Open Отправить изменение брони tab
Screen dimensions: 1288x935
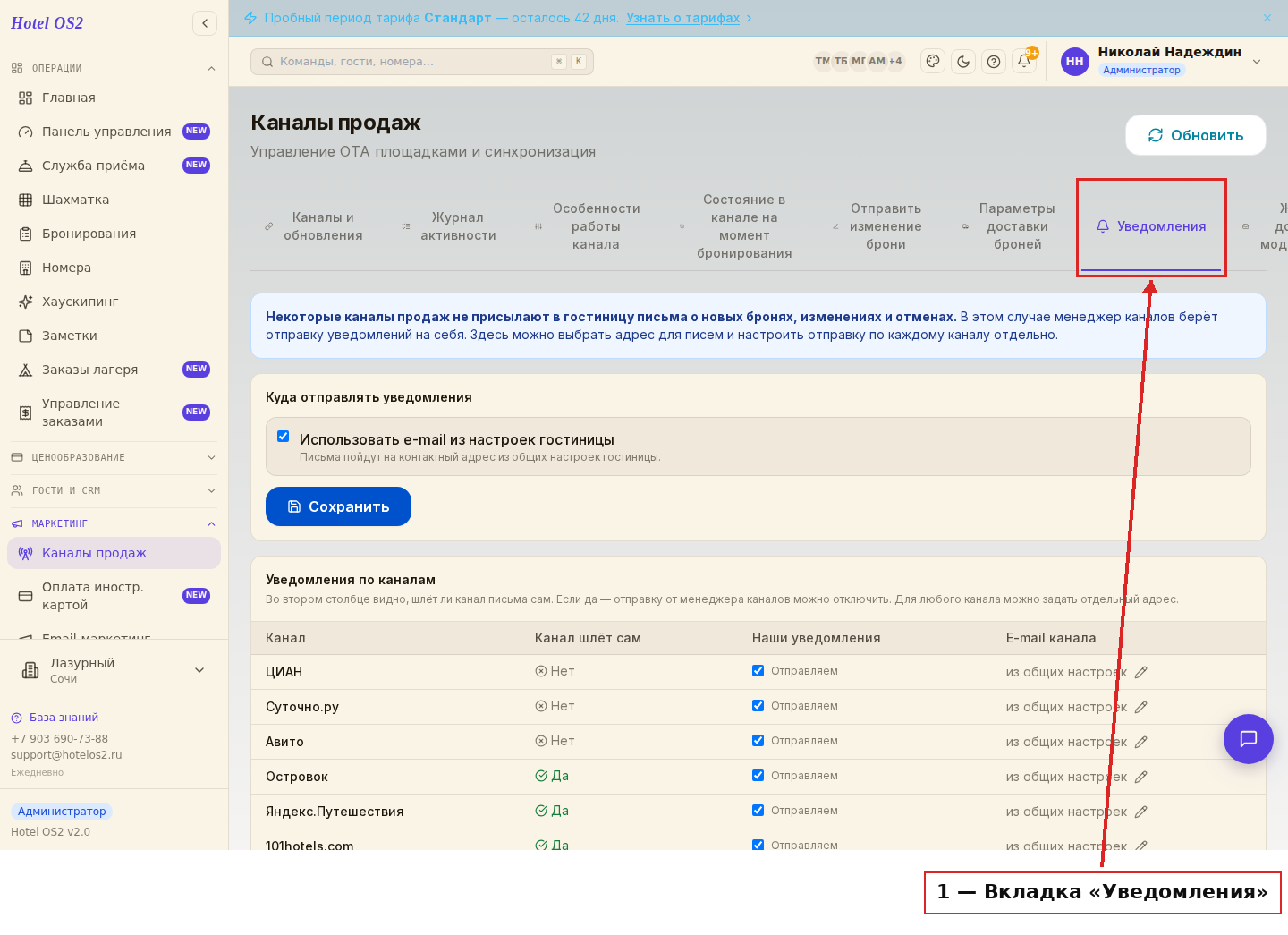pyautogui.click(x=877, y=226)
